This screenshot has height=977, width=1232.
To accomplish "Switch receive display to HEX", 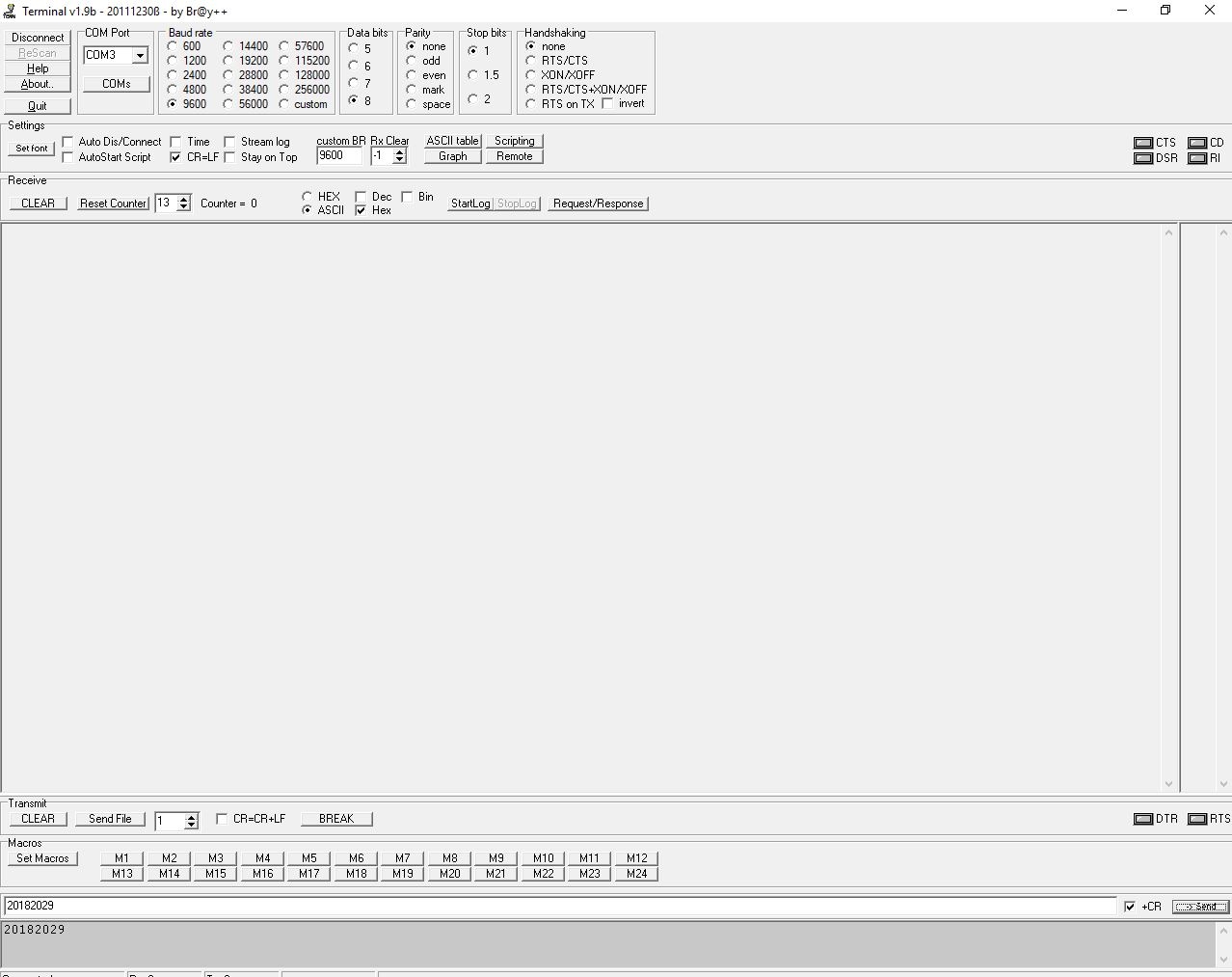I will 308,196.
